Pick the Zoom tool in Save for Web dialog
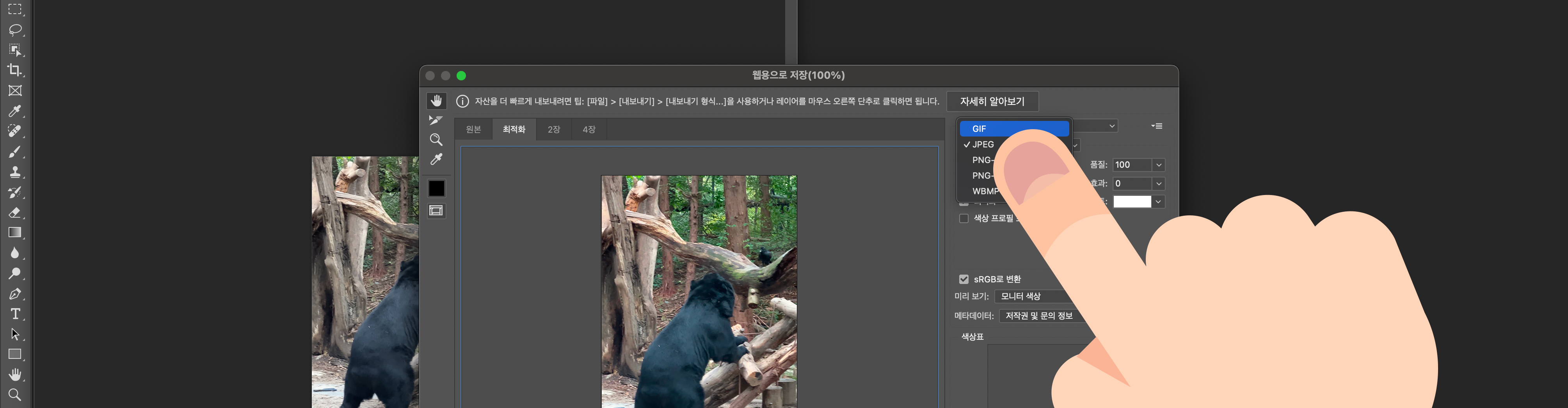 (x=436, y=140)
